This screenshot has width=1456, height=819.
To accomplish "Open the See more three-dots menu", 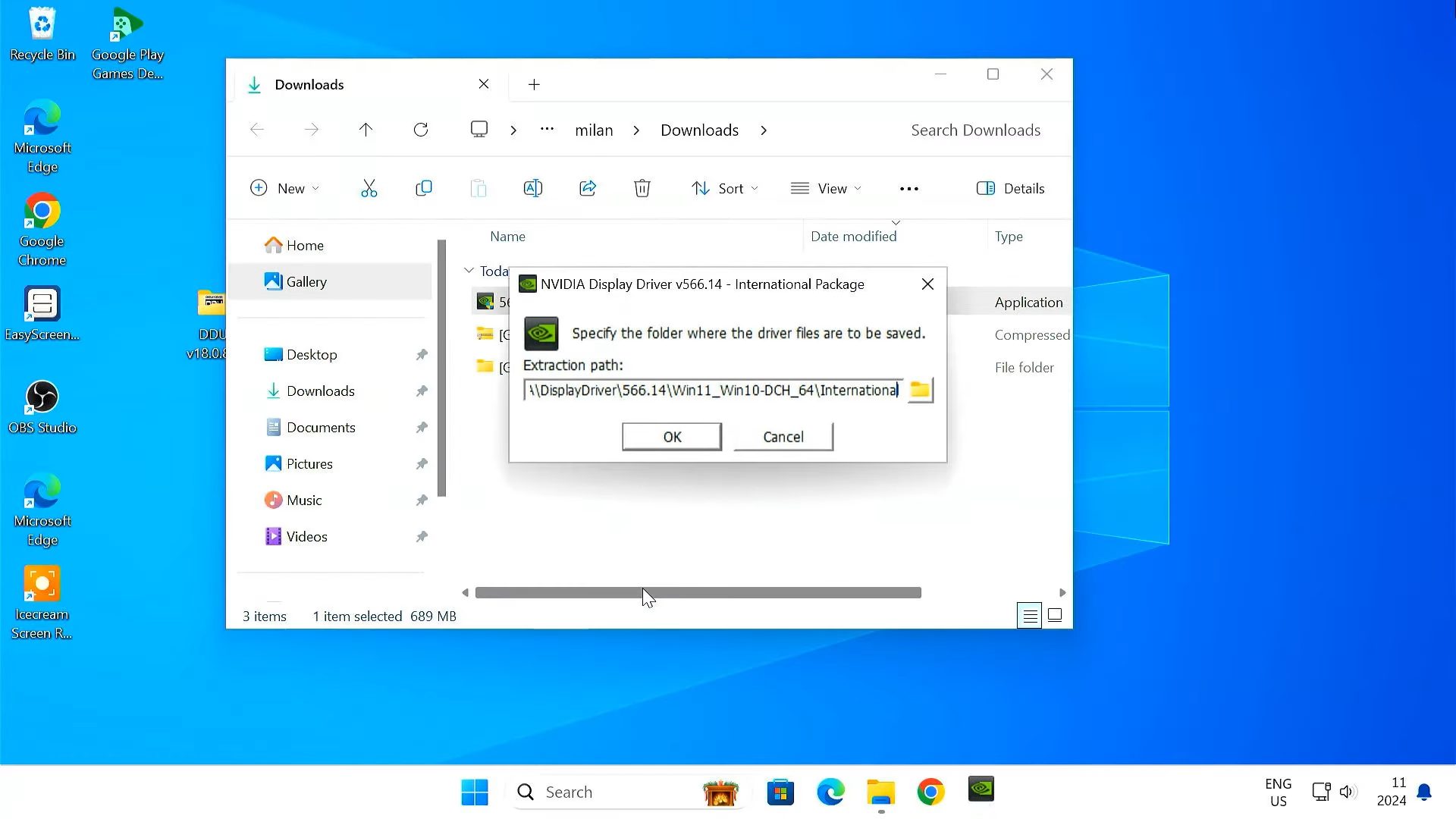I will coord(909,188).
